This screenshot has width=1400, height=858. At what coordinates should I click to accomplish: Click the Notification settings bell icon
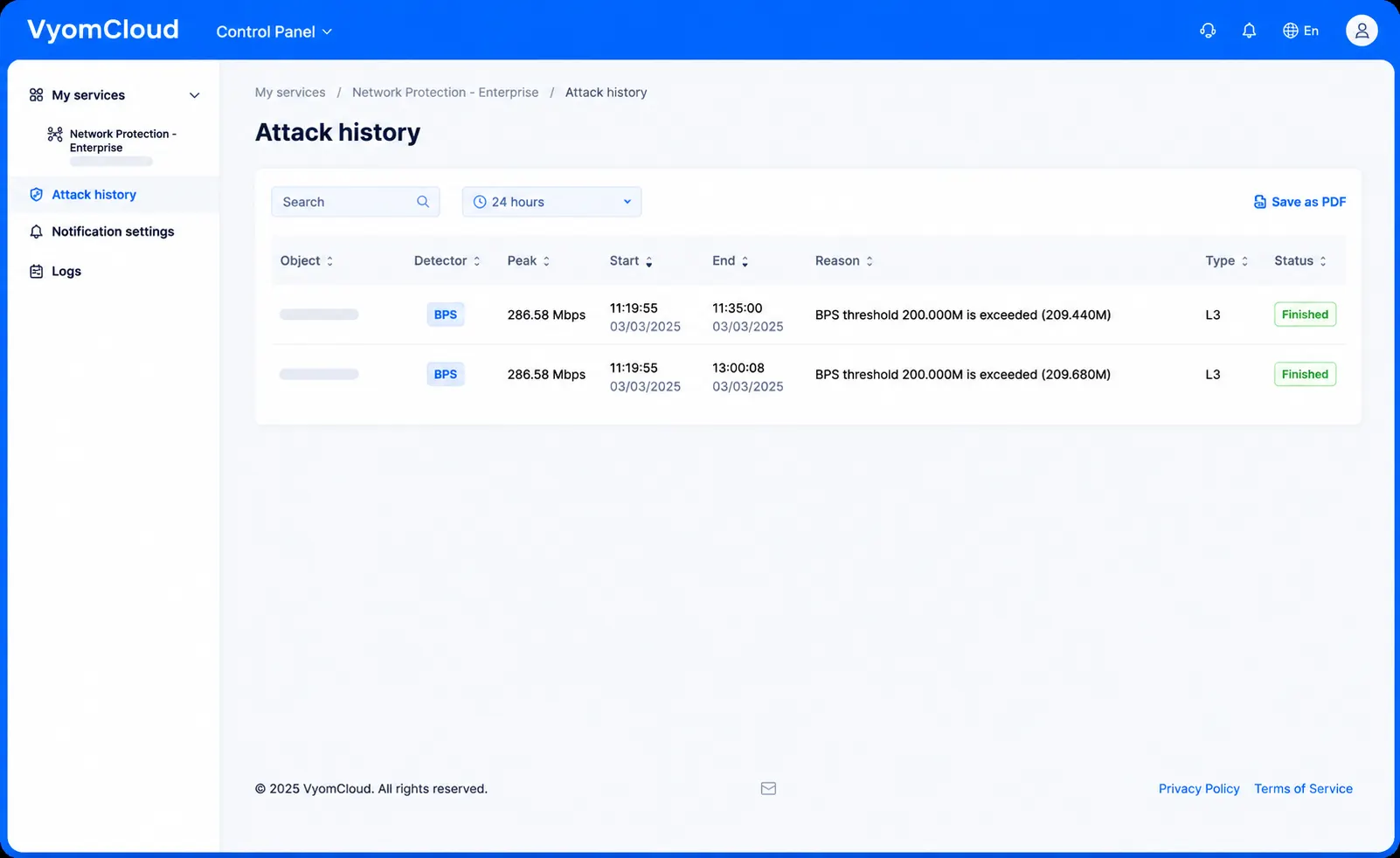coord(36,232)
